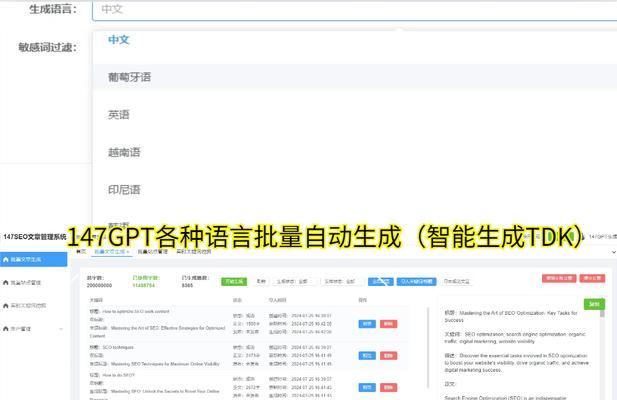This screenshot has height=400, width=617.
Task: Click the wider blue import keywords button
Action: [x=416, y=282]
